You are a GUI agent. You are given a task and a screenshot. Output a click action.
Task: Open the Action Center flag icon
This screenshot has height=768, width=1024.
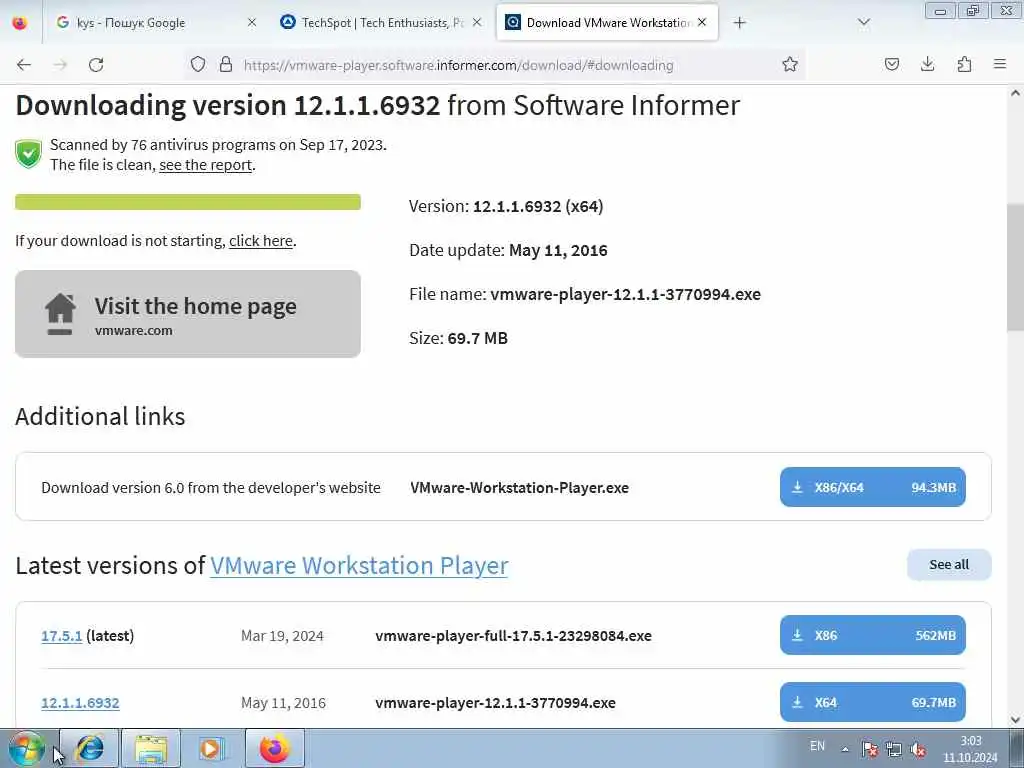pos(869,749)
